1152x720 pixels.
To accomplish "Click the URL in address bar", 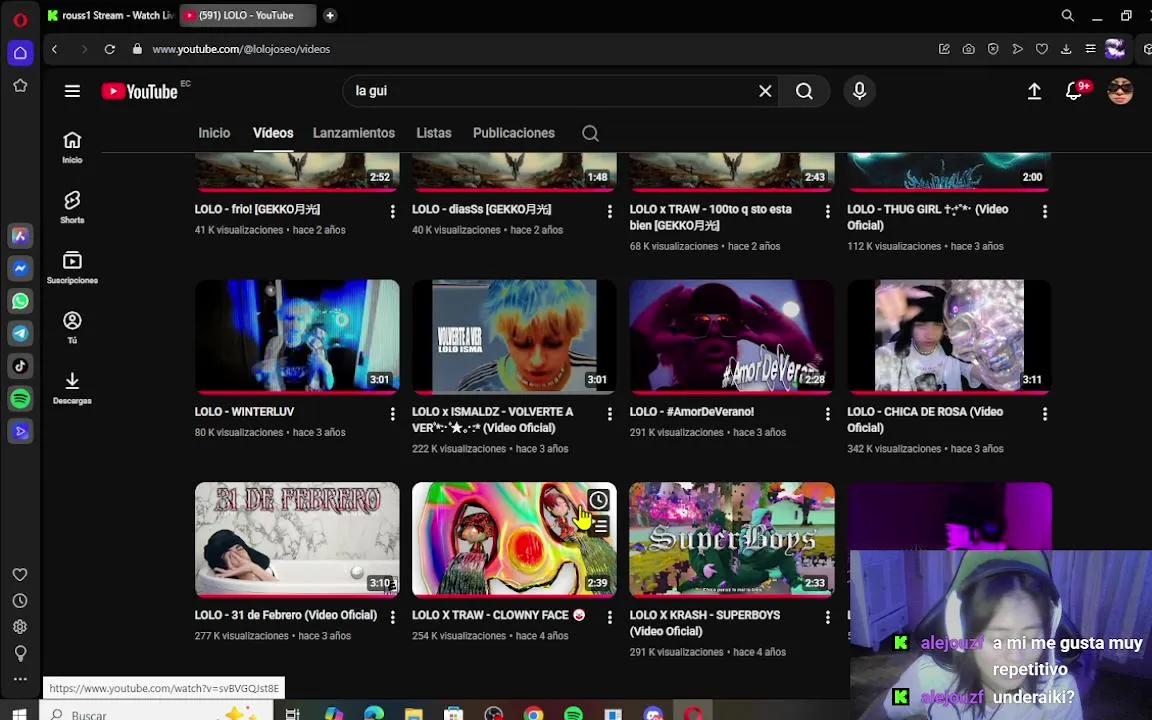I will 241,49.
